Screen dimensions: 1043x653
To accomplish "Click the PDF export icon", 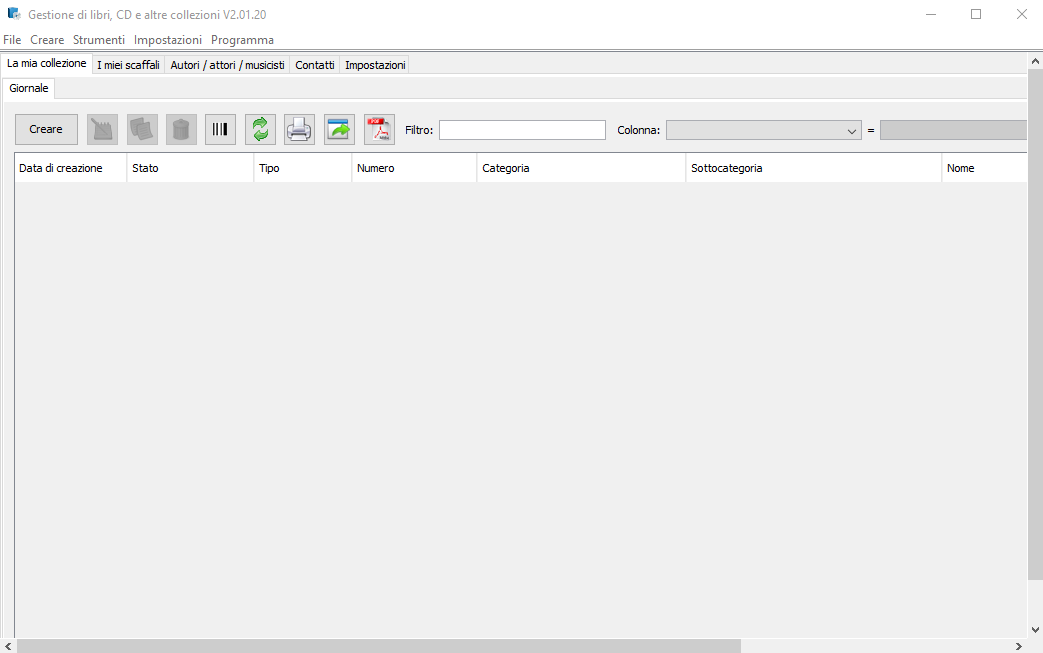I will coord(379,129).
